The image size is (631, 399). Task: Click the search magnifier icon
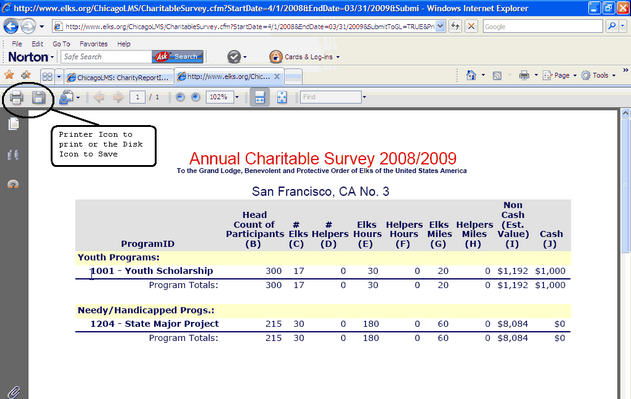[612, 26]
